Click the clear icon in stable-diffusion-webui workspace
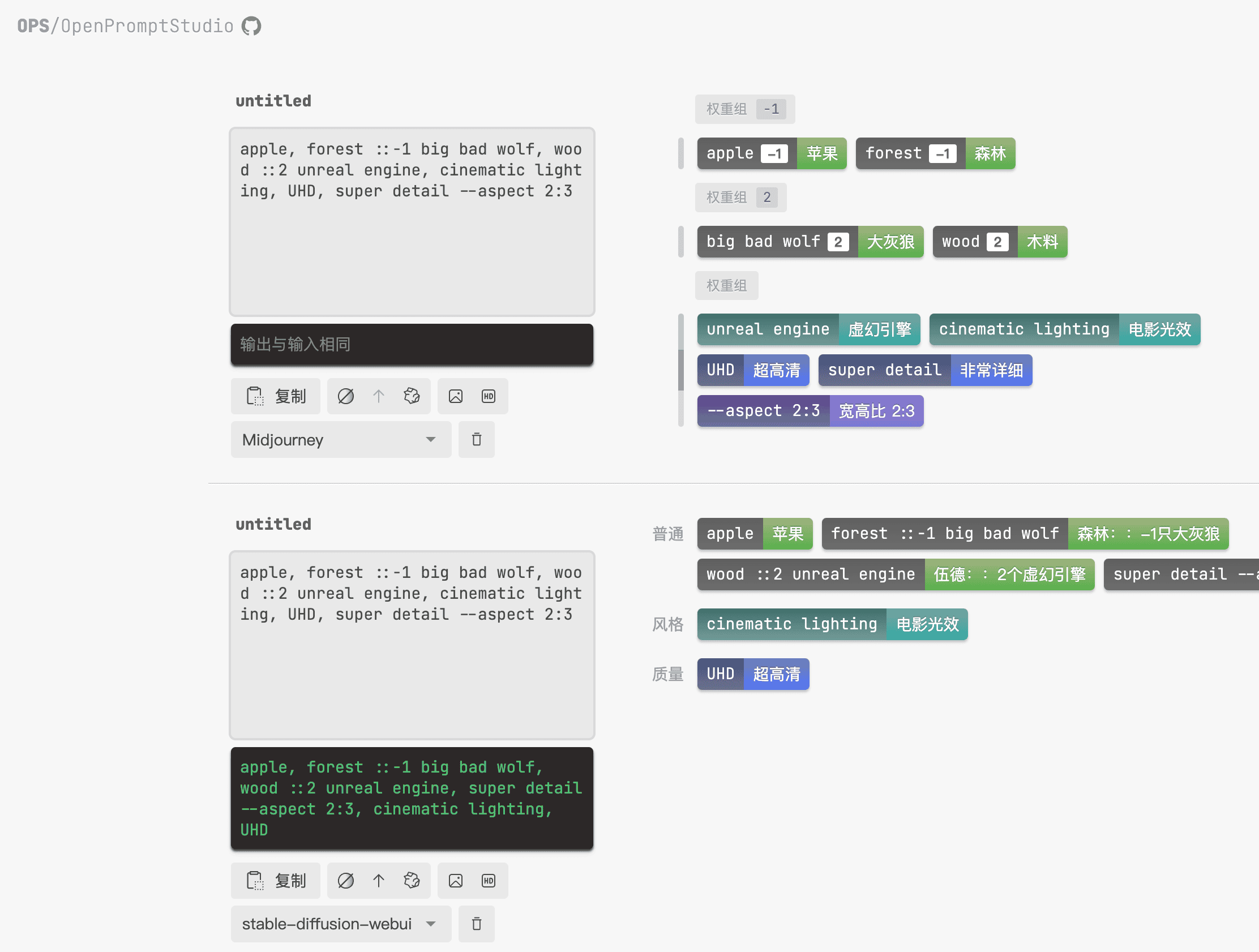The width and height of the screenshot is (1259, 952). point(345,881)
